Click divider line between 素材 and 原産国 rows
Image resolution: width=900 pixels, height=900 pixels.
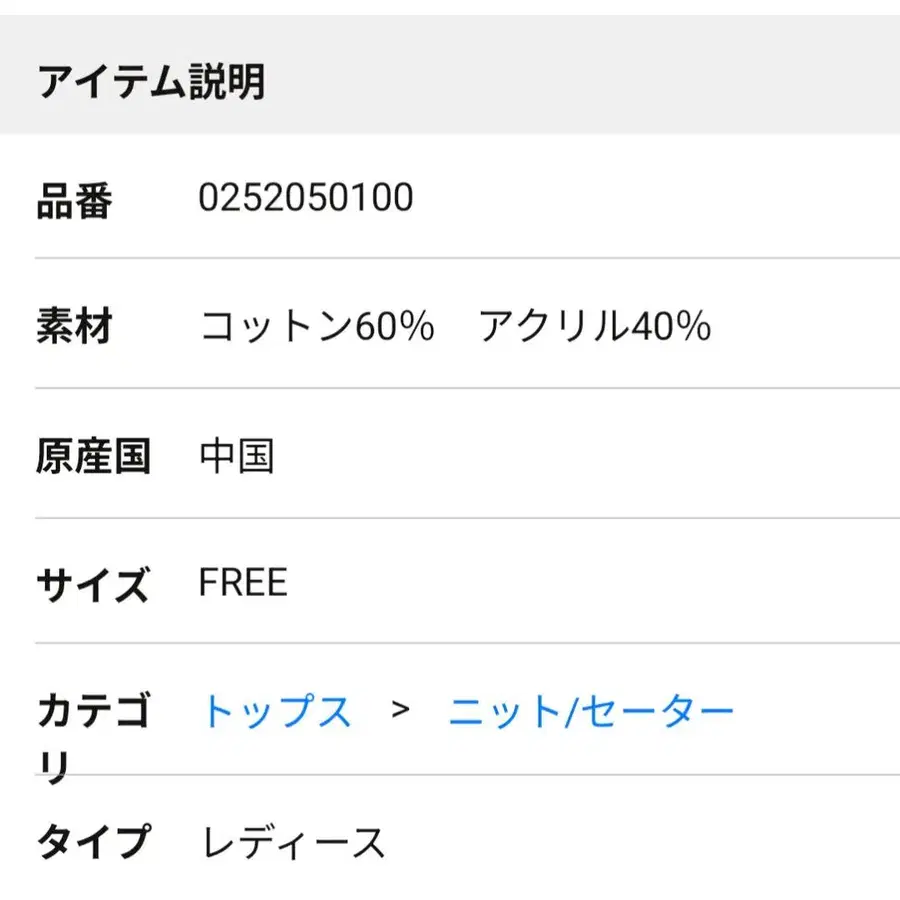(450, 388)
